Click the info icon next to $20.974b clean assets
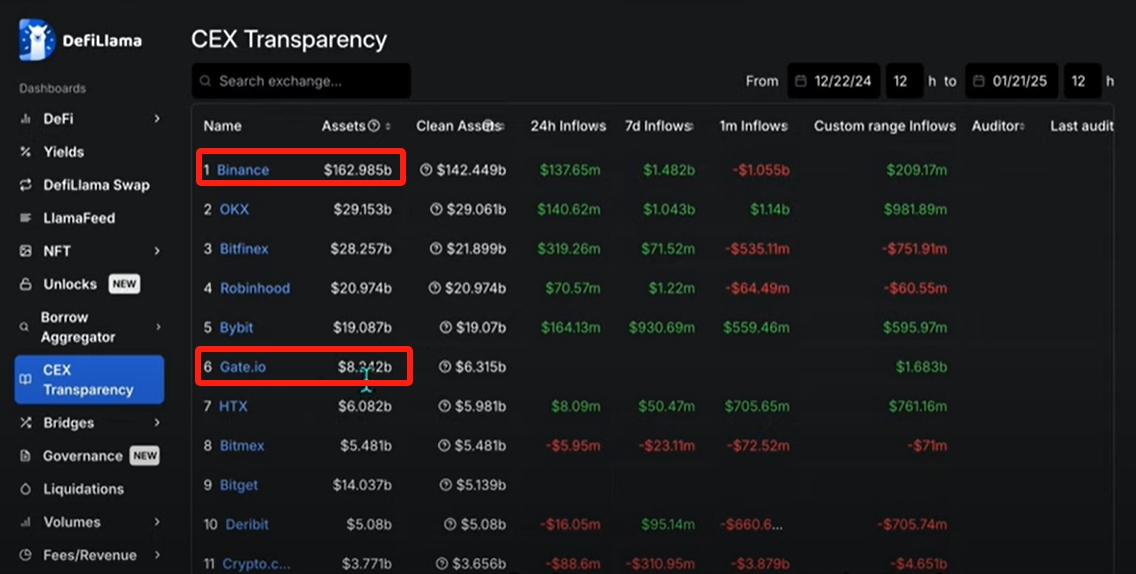The image size is (1136, 574). [x=435, y=288]
